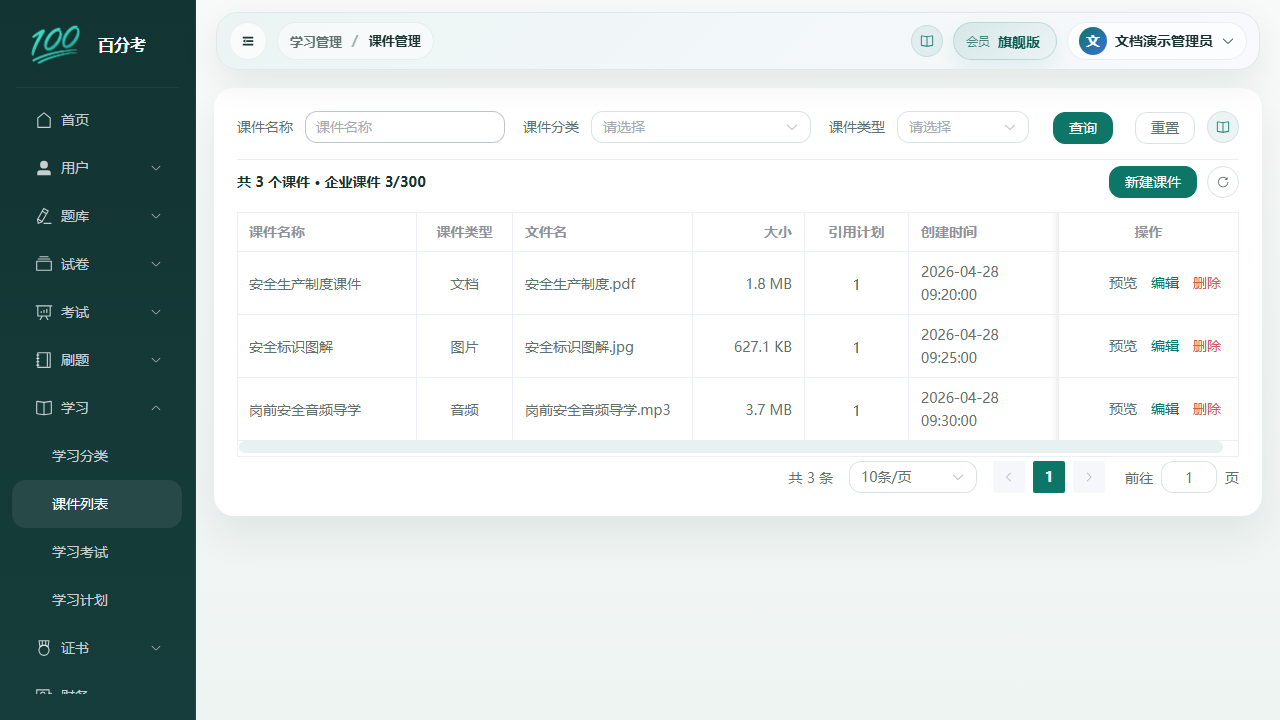
Task: Toggle the hamburger sidebar collapse icon
Action: [248, 41]
